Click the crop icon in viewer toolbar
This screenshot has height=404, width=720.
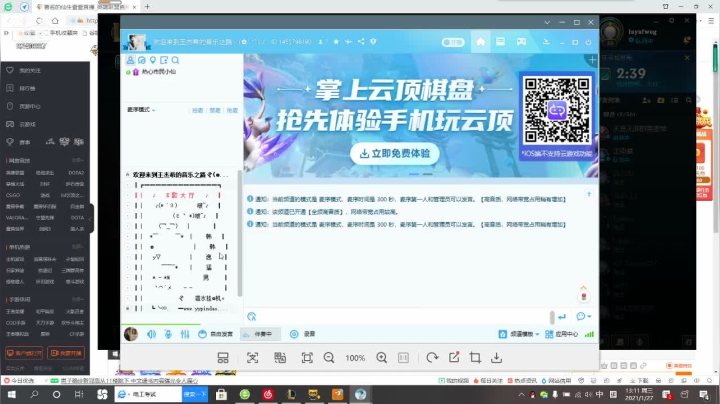tap(475, 358)
